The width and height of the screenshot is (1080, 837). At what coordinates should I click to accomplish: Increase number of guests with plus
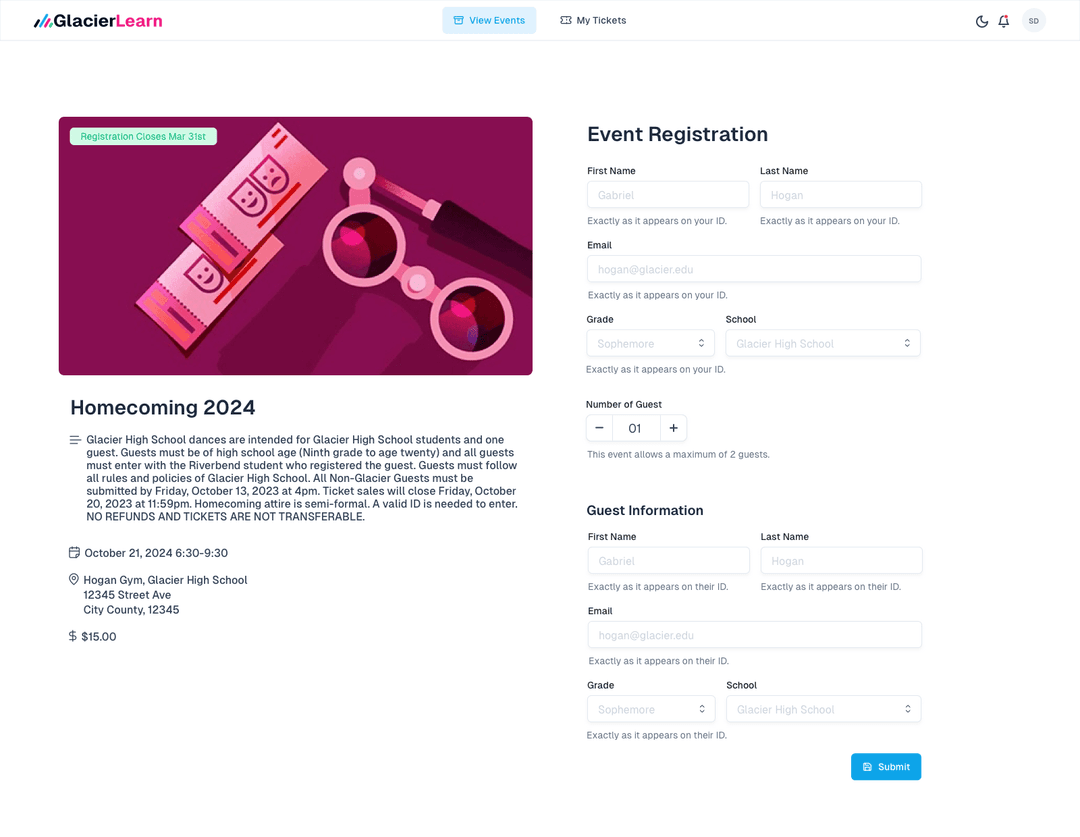[673, 428]
